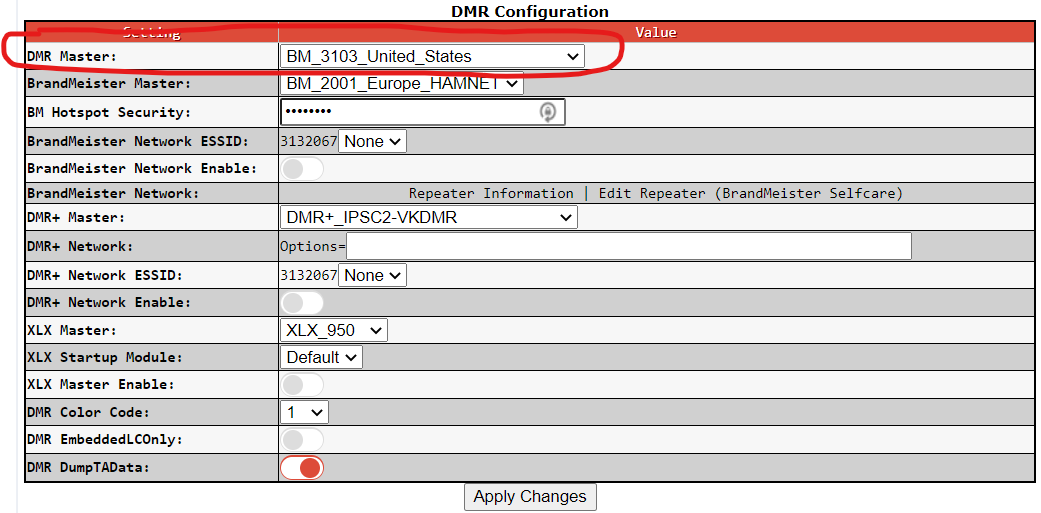Click the DMR+ Network Options input field

tap(629, 246)
